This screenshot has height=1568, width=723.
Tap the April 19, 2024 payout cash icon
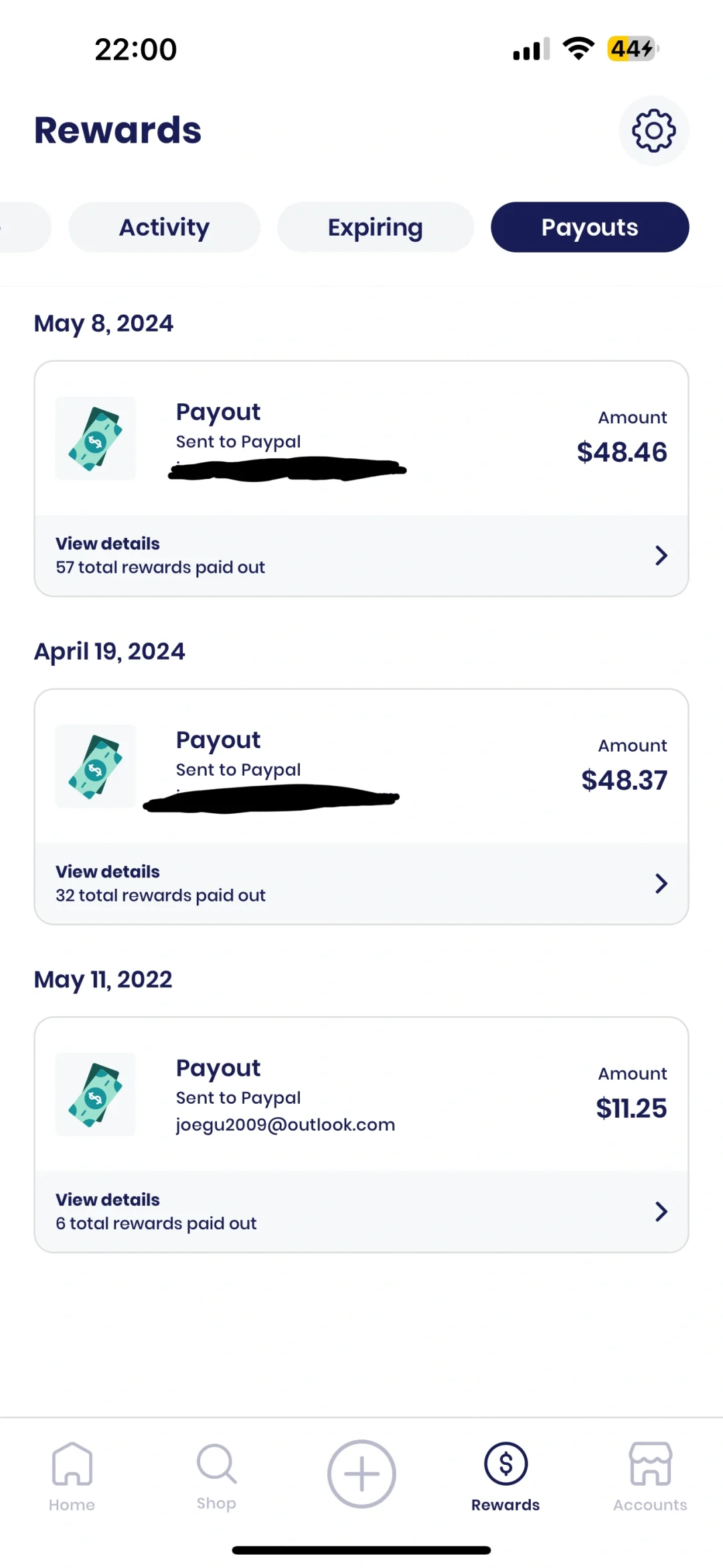tap(96, 766)
